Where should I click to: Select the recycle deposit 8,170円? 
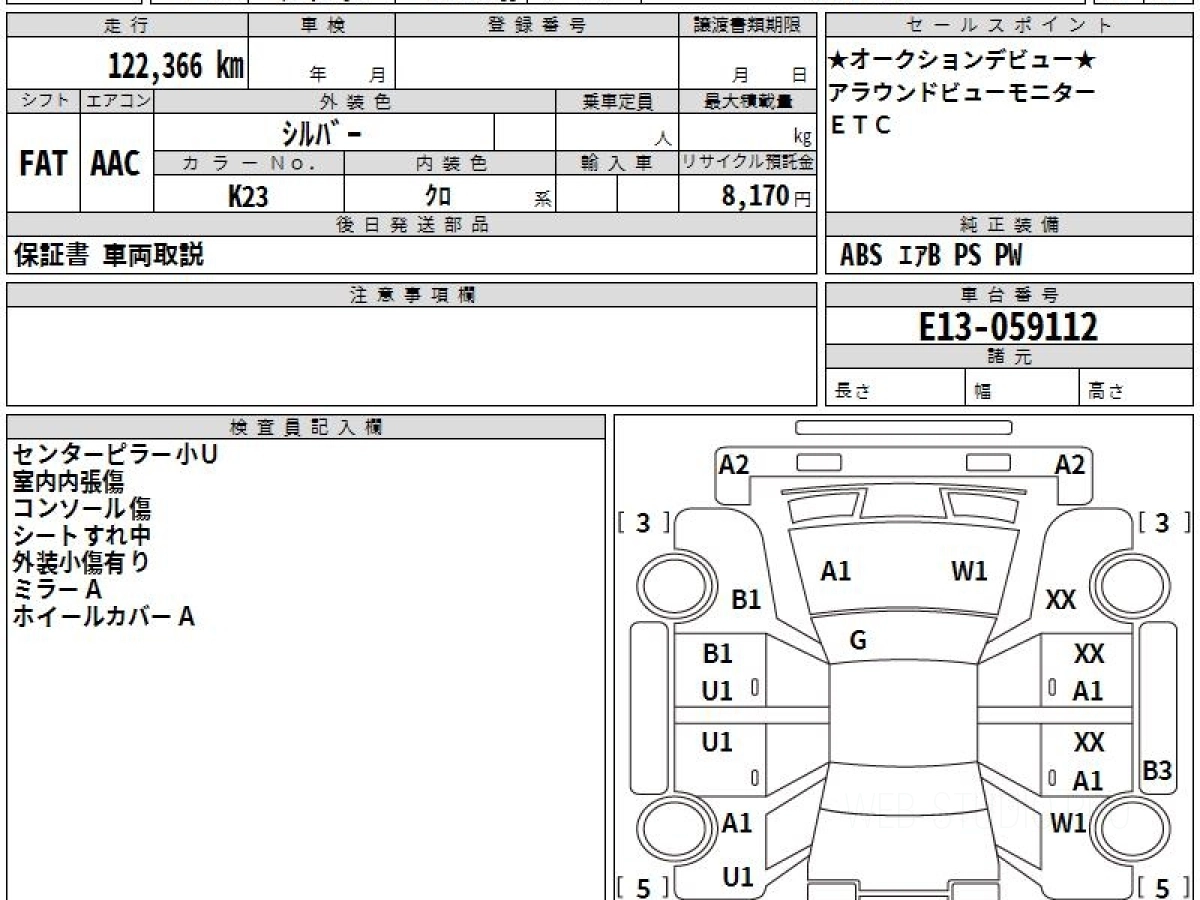766,196
